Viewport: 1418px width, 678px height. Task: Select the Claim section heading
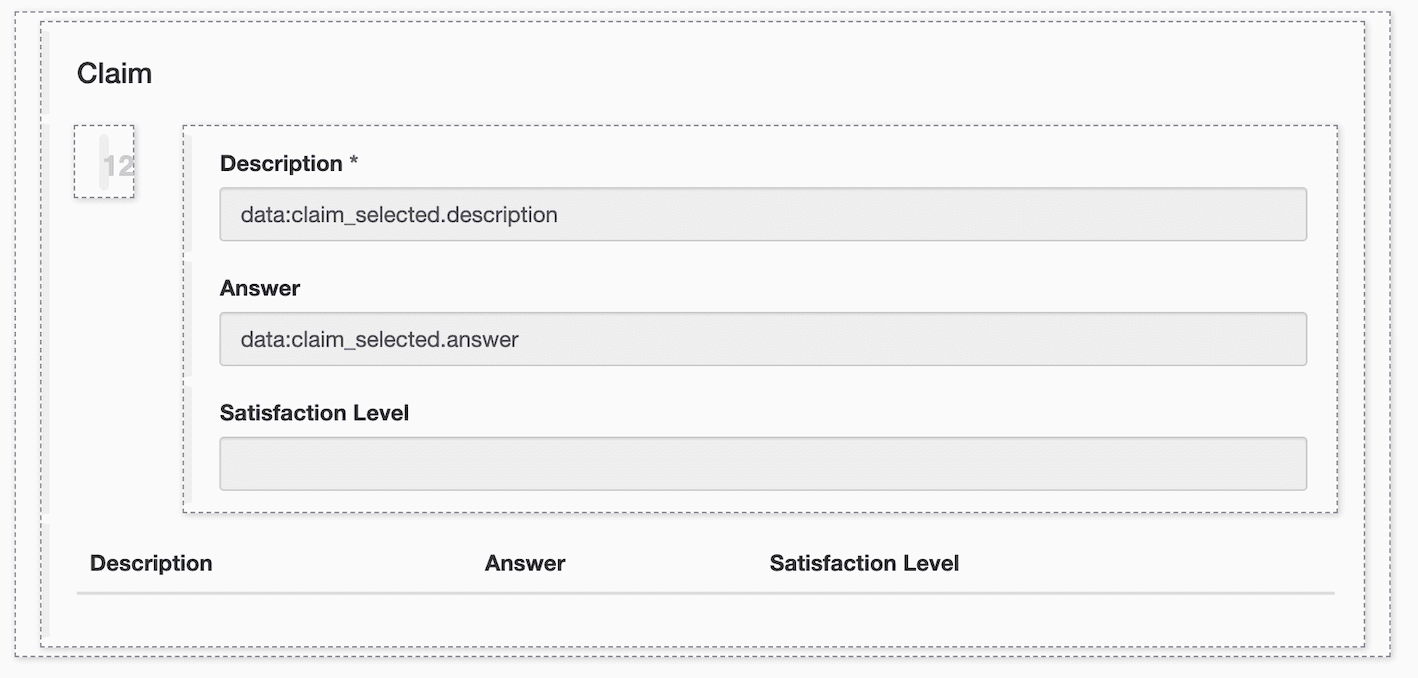click(113, 72)
